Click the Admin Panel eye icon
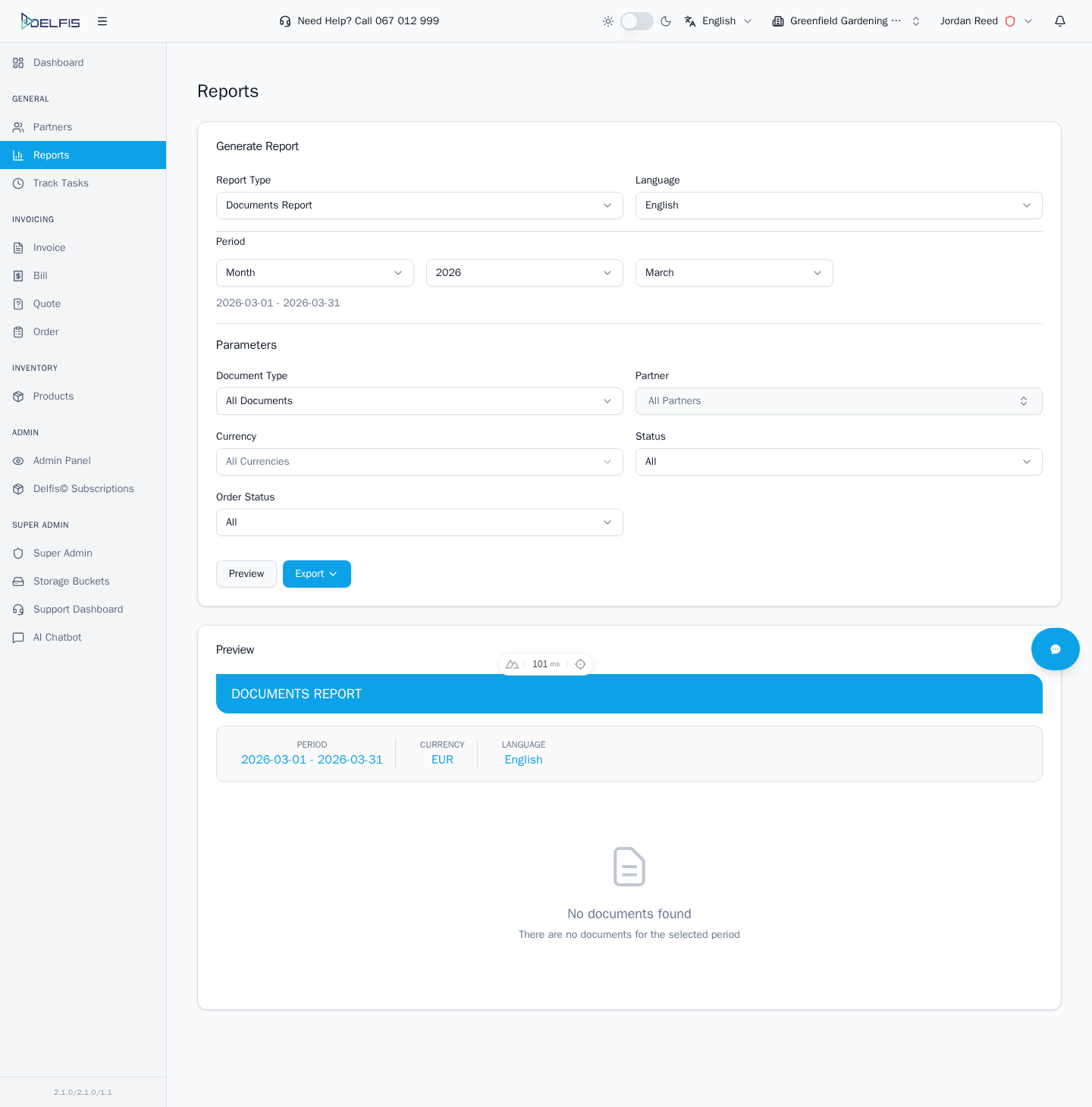The height and width of the screenshot is (1107, 1092). pos(18,460)
